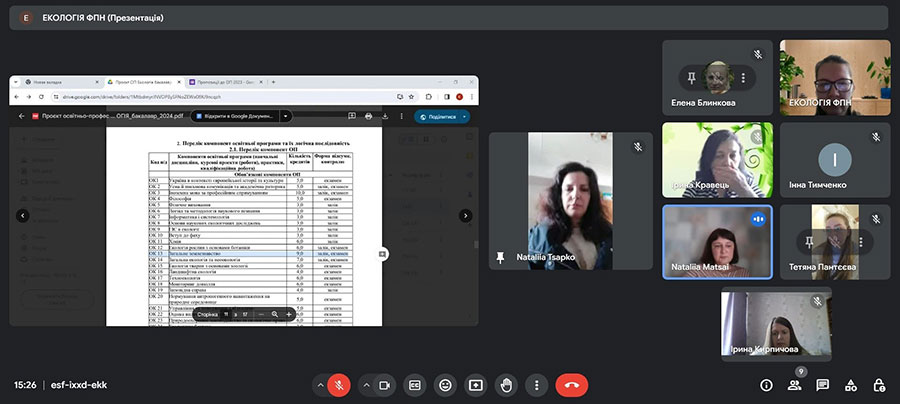Viewport: 900px width, 404px height.
Task: Expand the open-with dropdown arrow
Action: click(286, 116)
